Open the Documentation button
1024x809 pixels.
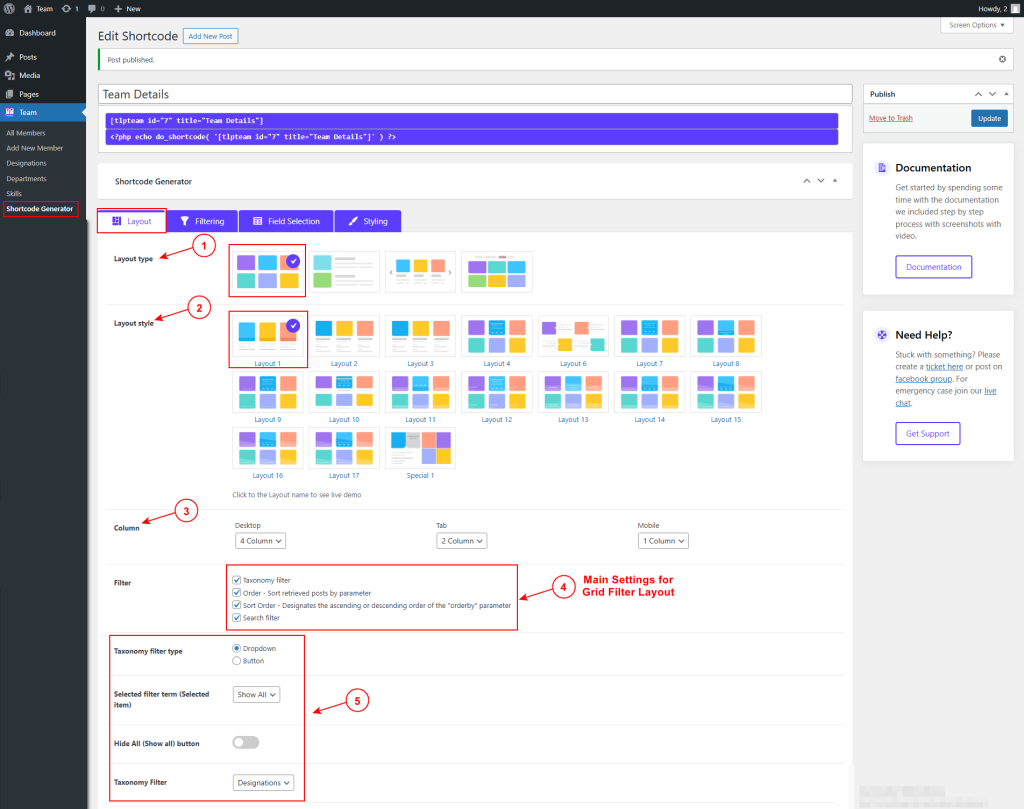(933, 267)
